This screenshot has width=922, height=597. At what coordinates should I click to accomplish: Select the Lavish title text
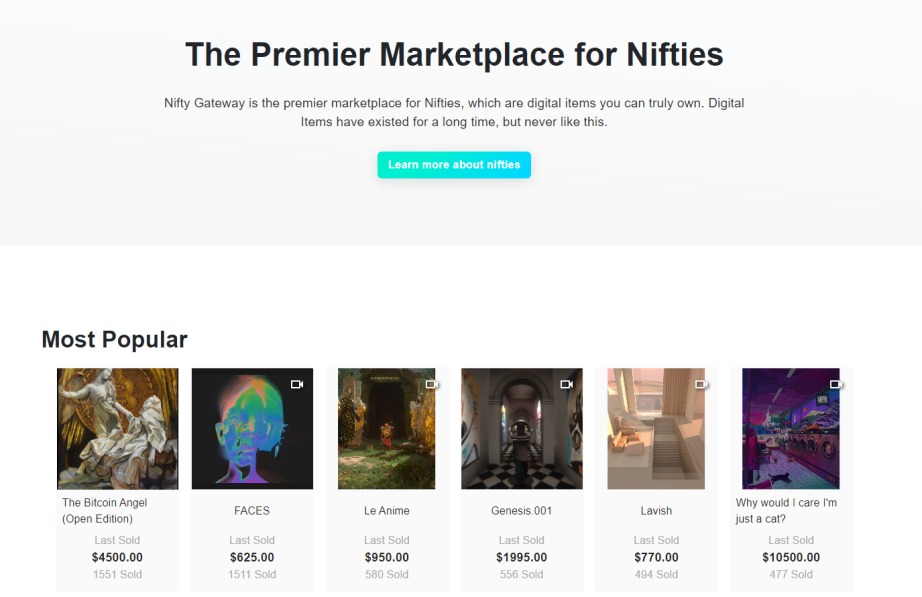(656, 511)
